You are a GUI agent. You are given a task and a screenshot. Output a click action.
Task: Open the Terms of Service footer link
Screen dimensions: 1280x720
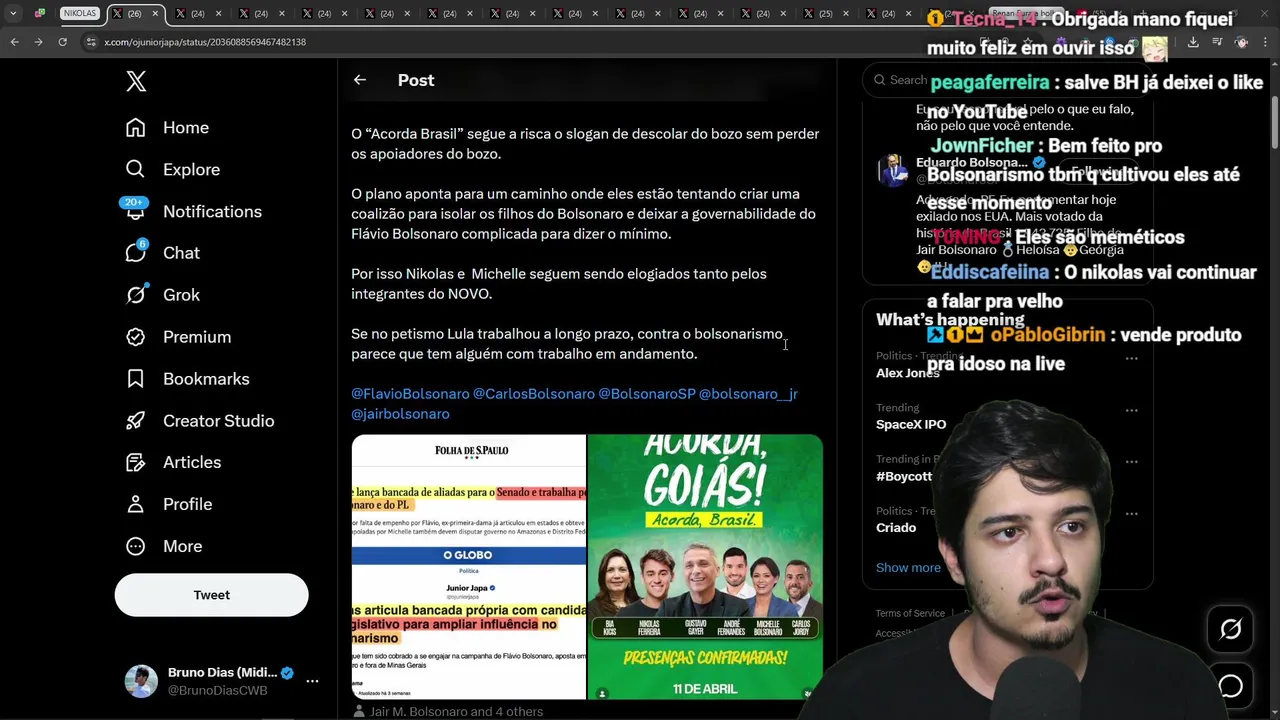point(910,613)
